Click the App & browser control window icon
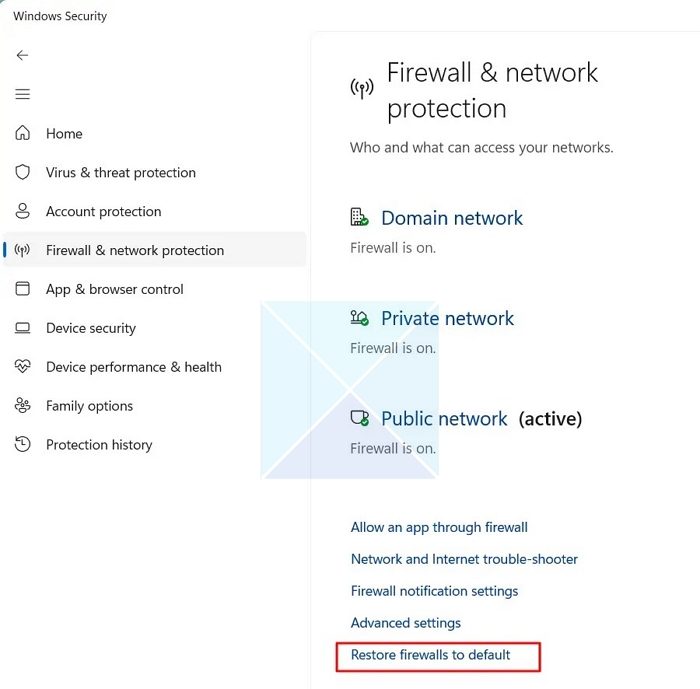 22,289
